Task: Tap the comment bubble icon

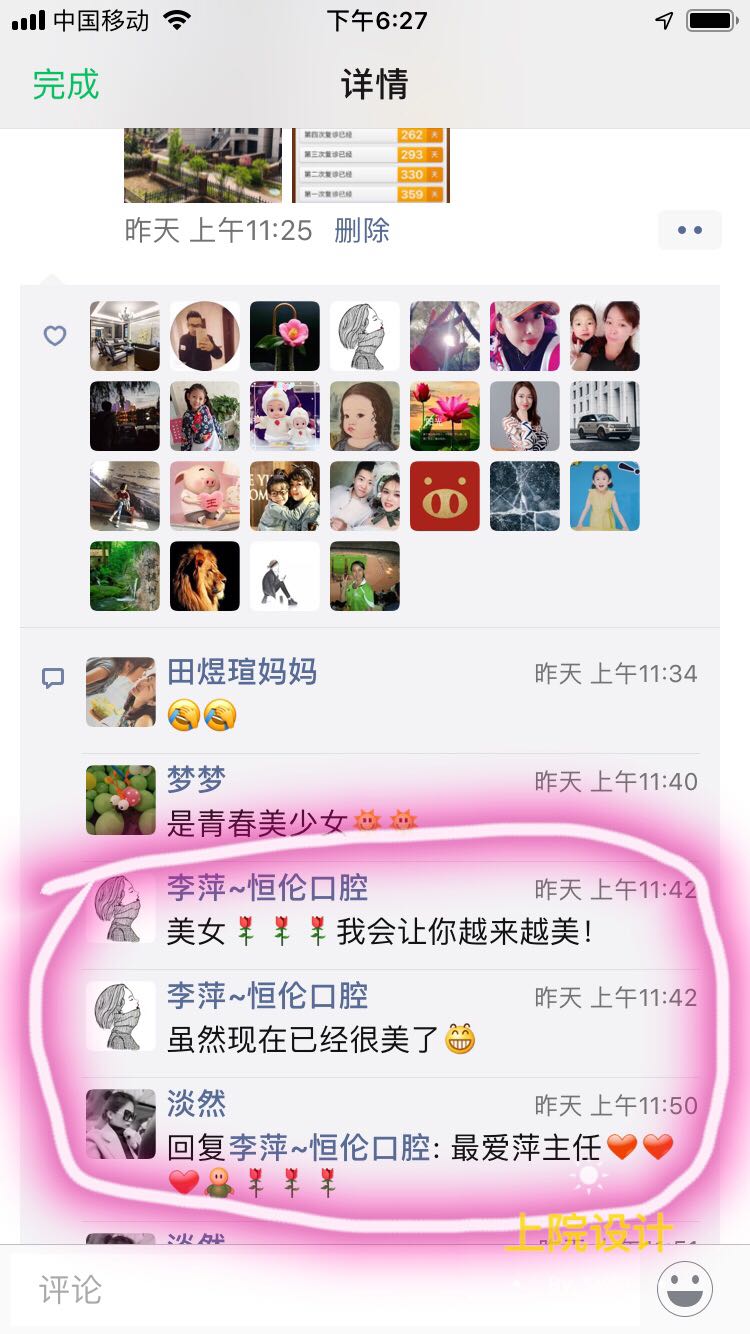Action: (x=53, y=679)
